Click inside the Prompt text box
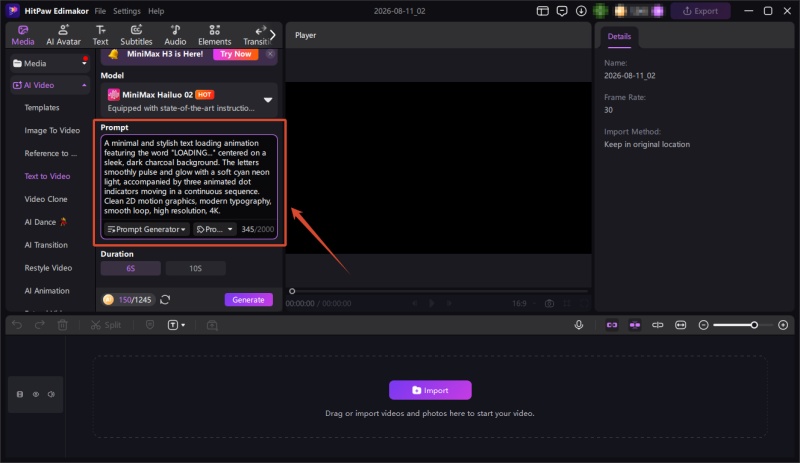This screenshot has height=463, width=800. [x=189, y=177]
